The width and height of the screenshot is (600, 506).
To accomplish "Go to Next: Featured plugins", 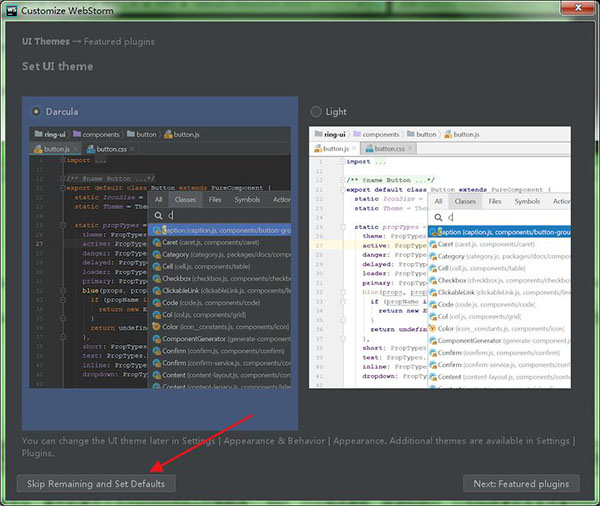I will 521,484.
